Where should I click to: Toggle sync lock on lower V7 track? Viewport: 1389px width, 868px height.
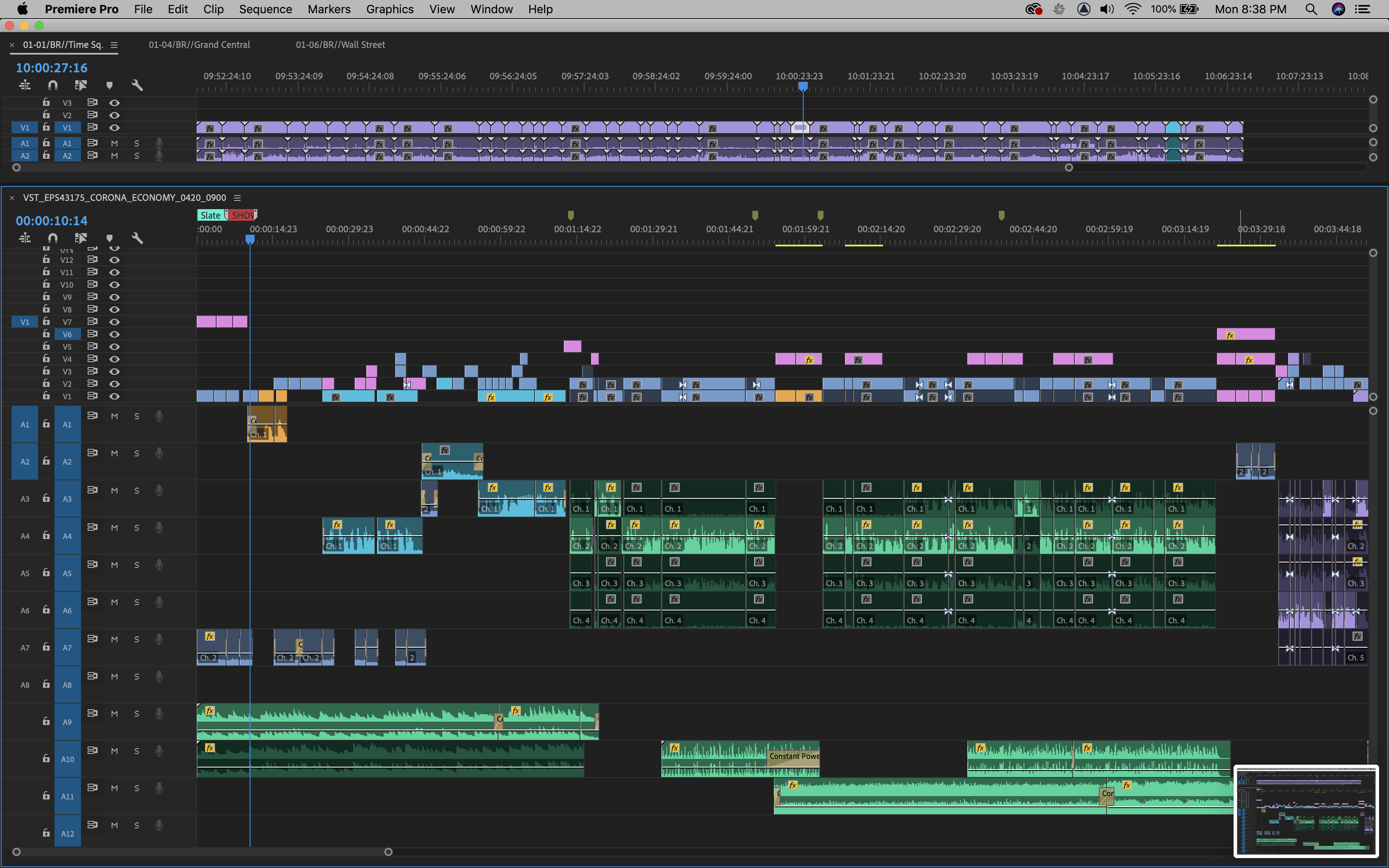click(92, 322)
